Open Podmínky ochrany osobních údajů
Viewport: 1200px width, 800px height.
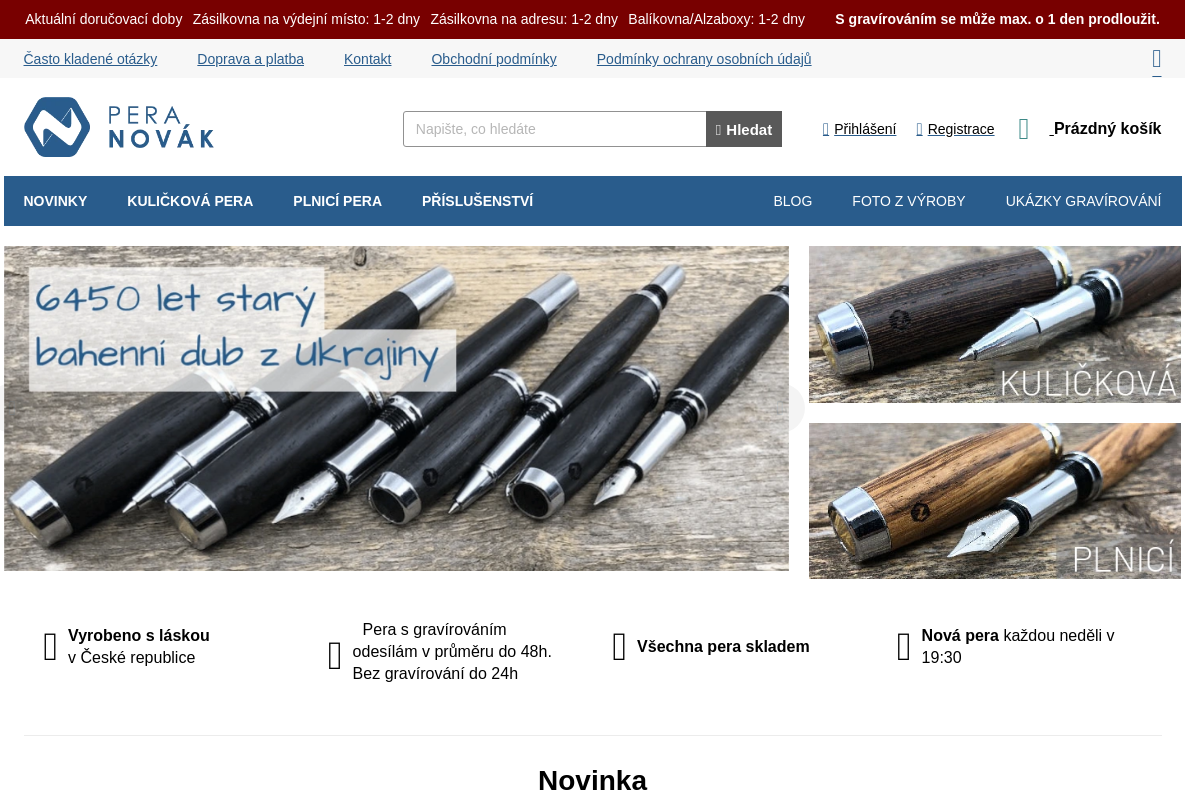point(704,59)
